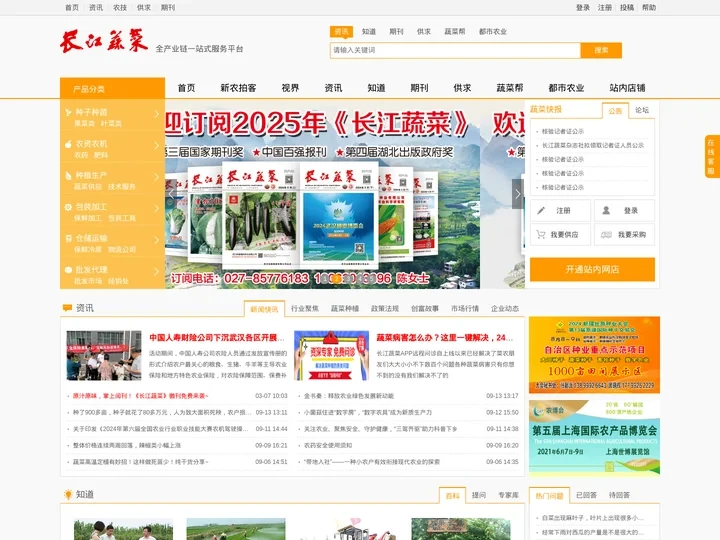
Task: Open article 蔬菜病害怎么办？这里一键解决
Action: pos(444,338)
